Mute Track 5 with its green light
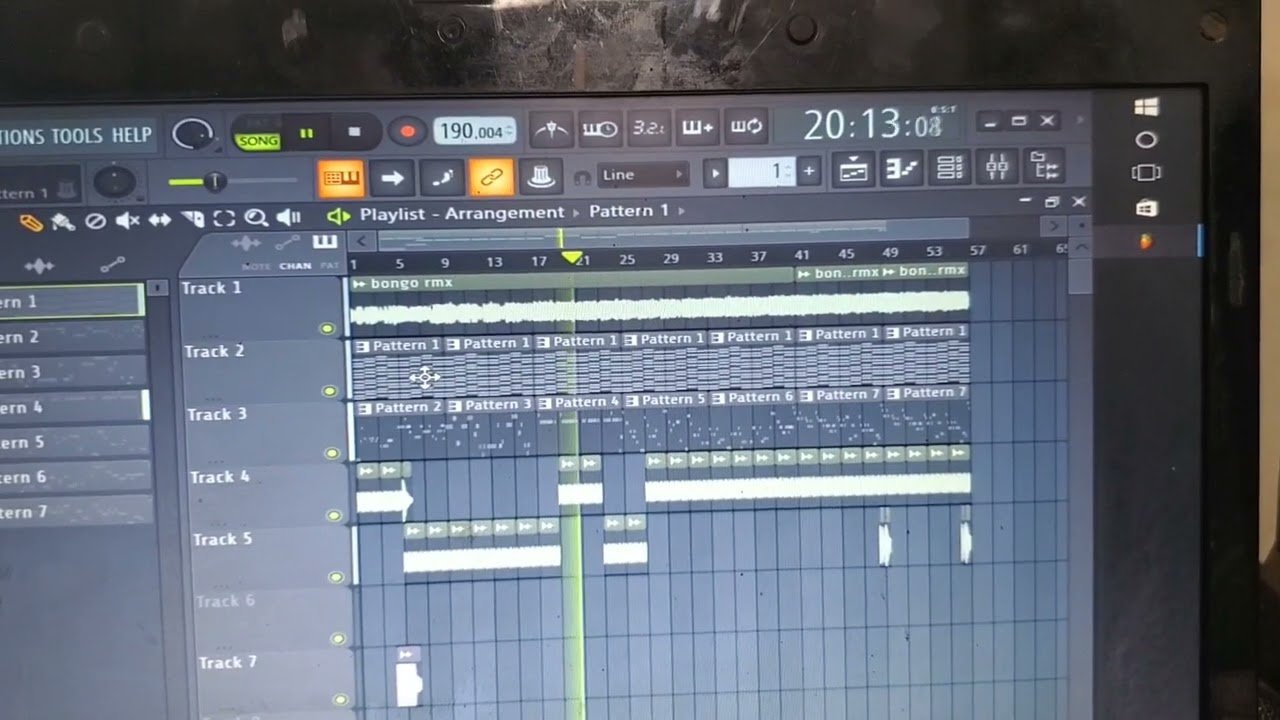Image resolution: width=1280 pixels, height=720 pixels. pos(337,577)
